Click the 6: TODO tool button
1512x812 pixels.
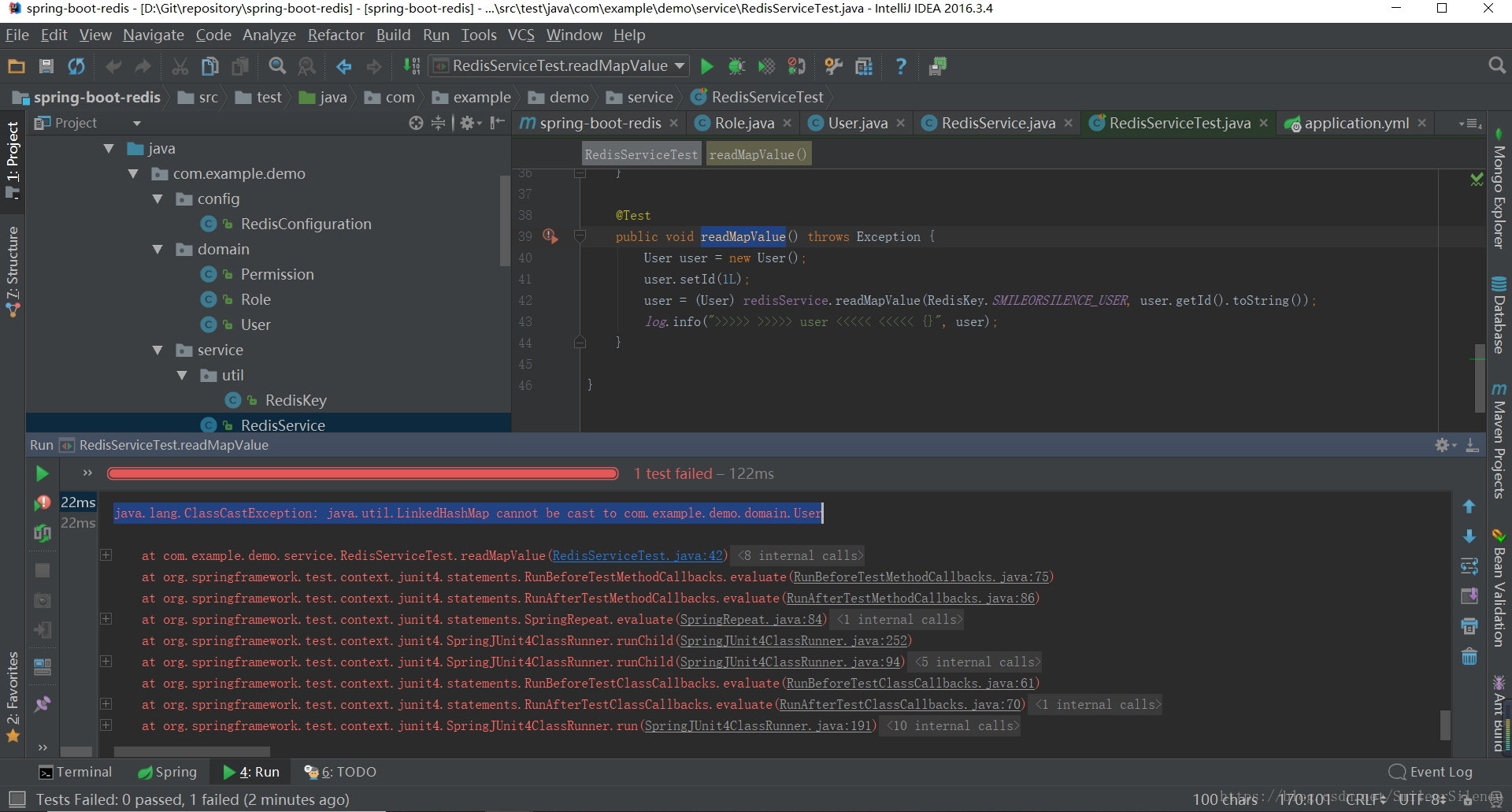click(x=340, y=772)
